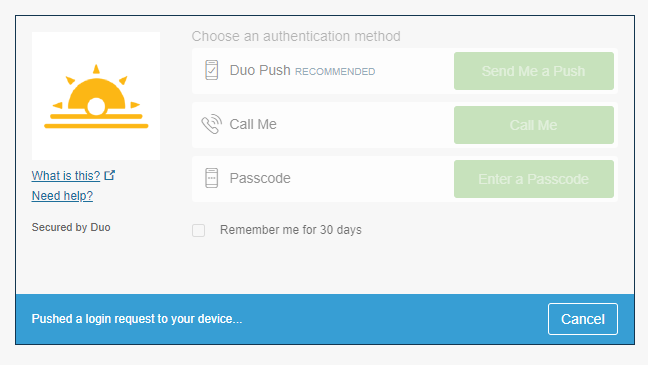
Task: Click the "RECOMMENDED" tag next to Duo Push
Action: (x=335, y=72)
